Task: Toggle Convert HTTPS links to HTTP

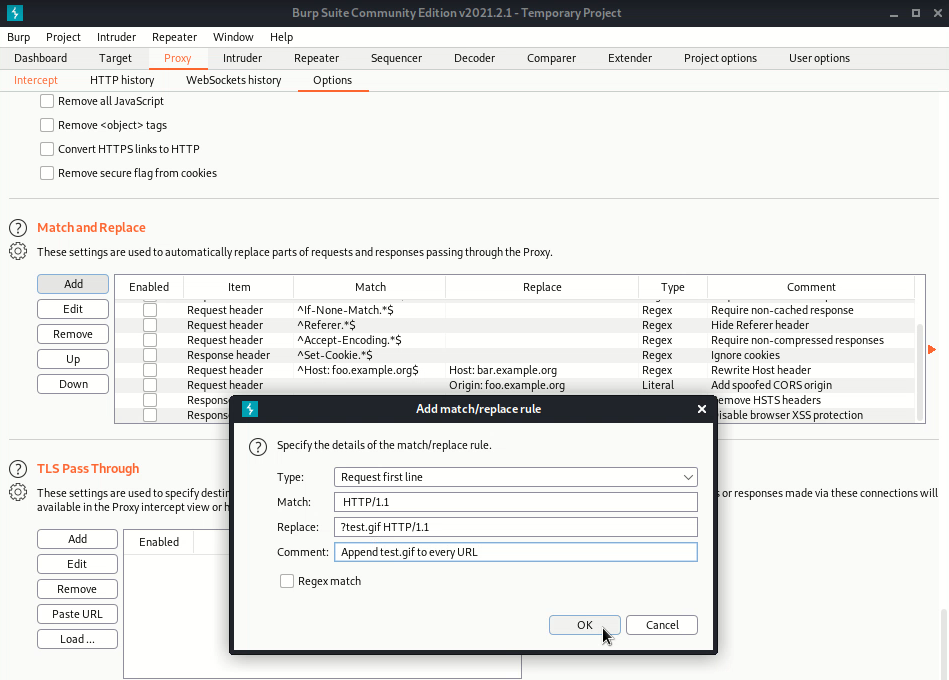Action: pos(47,149)
